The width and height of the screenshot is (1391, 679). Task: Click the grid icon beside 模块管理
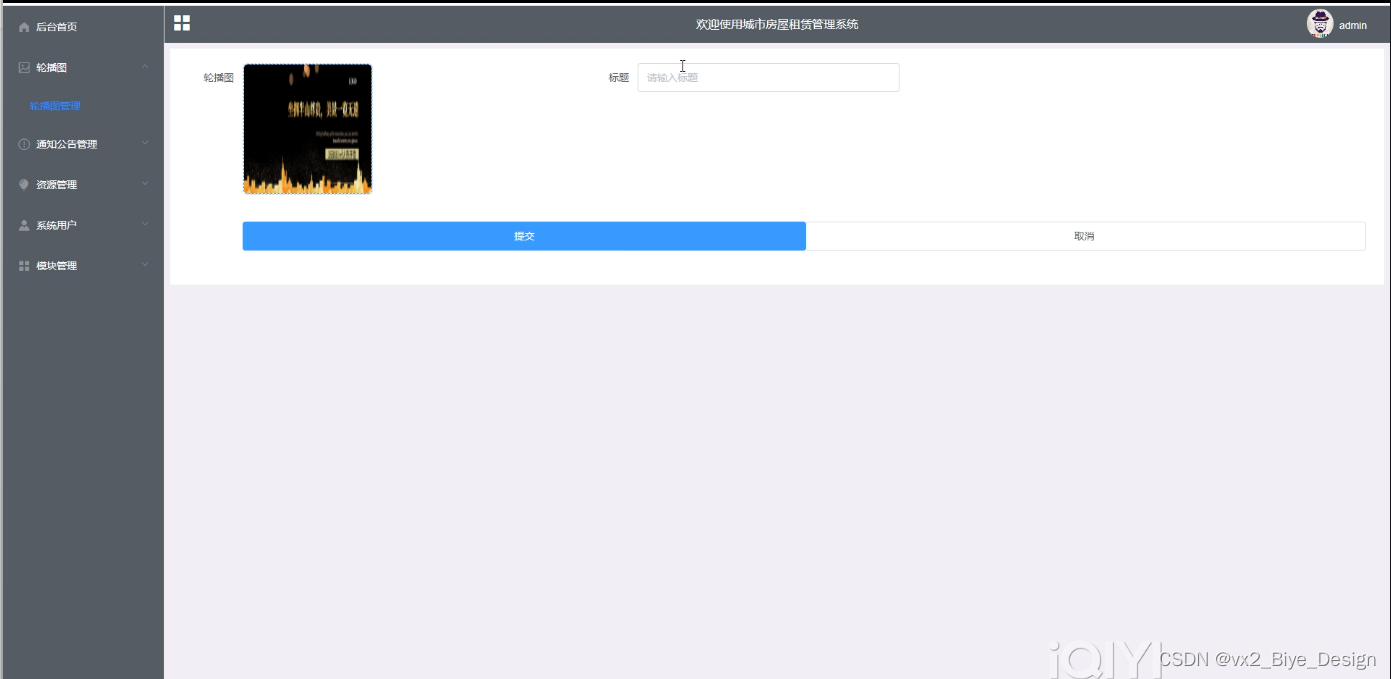24,266
